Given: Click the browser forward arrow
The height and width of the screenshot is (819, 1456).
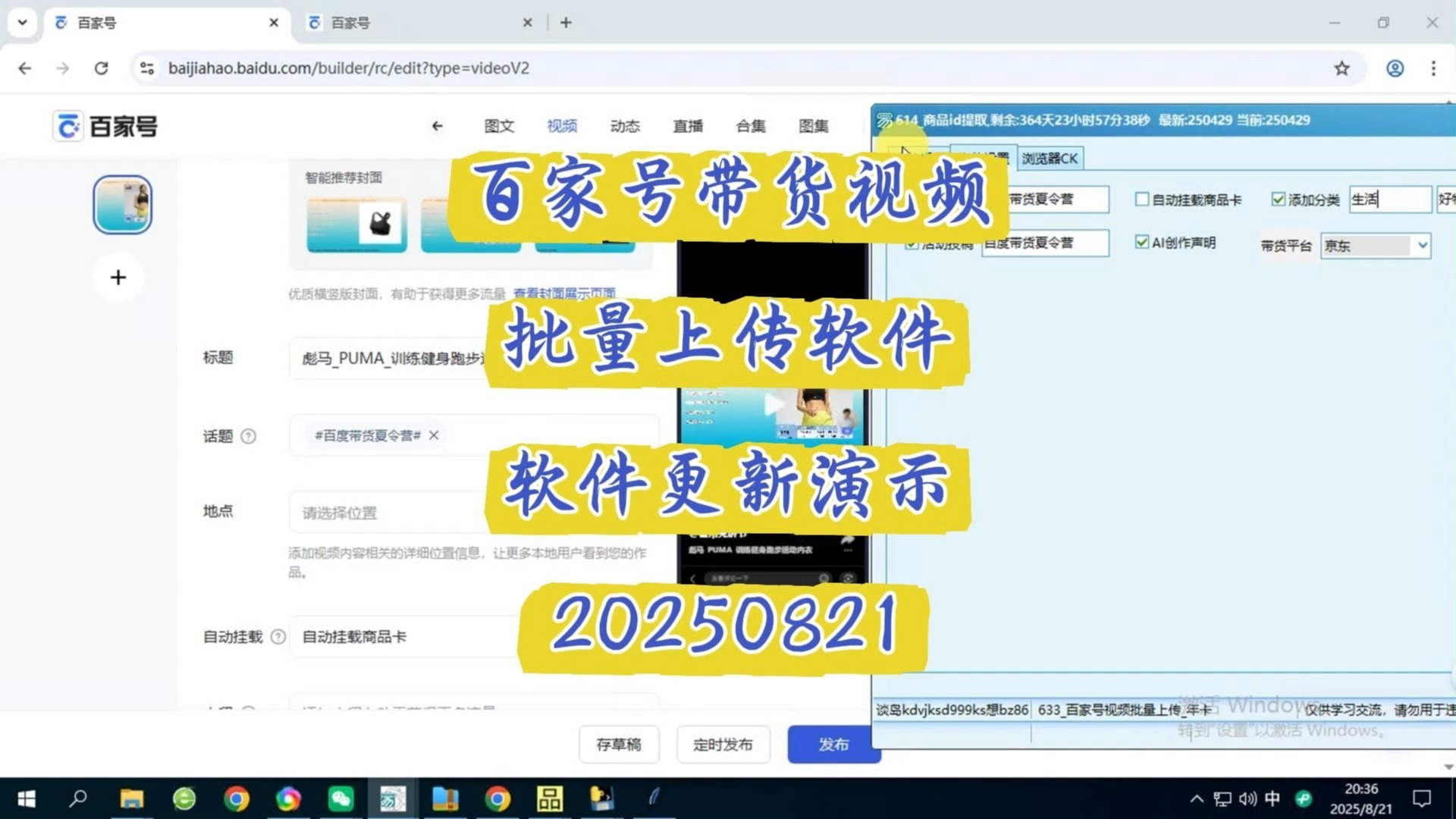Looking at the screenshot, I should pyautogui.click(x=63, y=68).
